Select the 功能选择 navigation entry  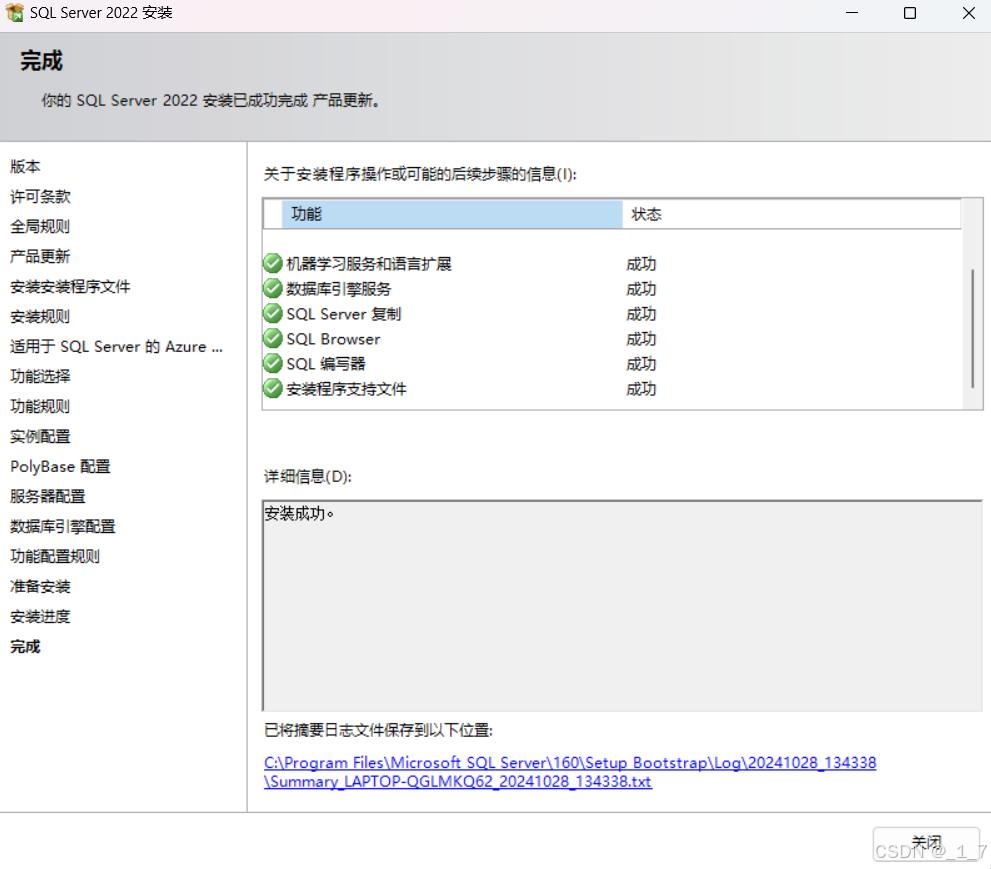pos(40,376)
